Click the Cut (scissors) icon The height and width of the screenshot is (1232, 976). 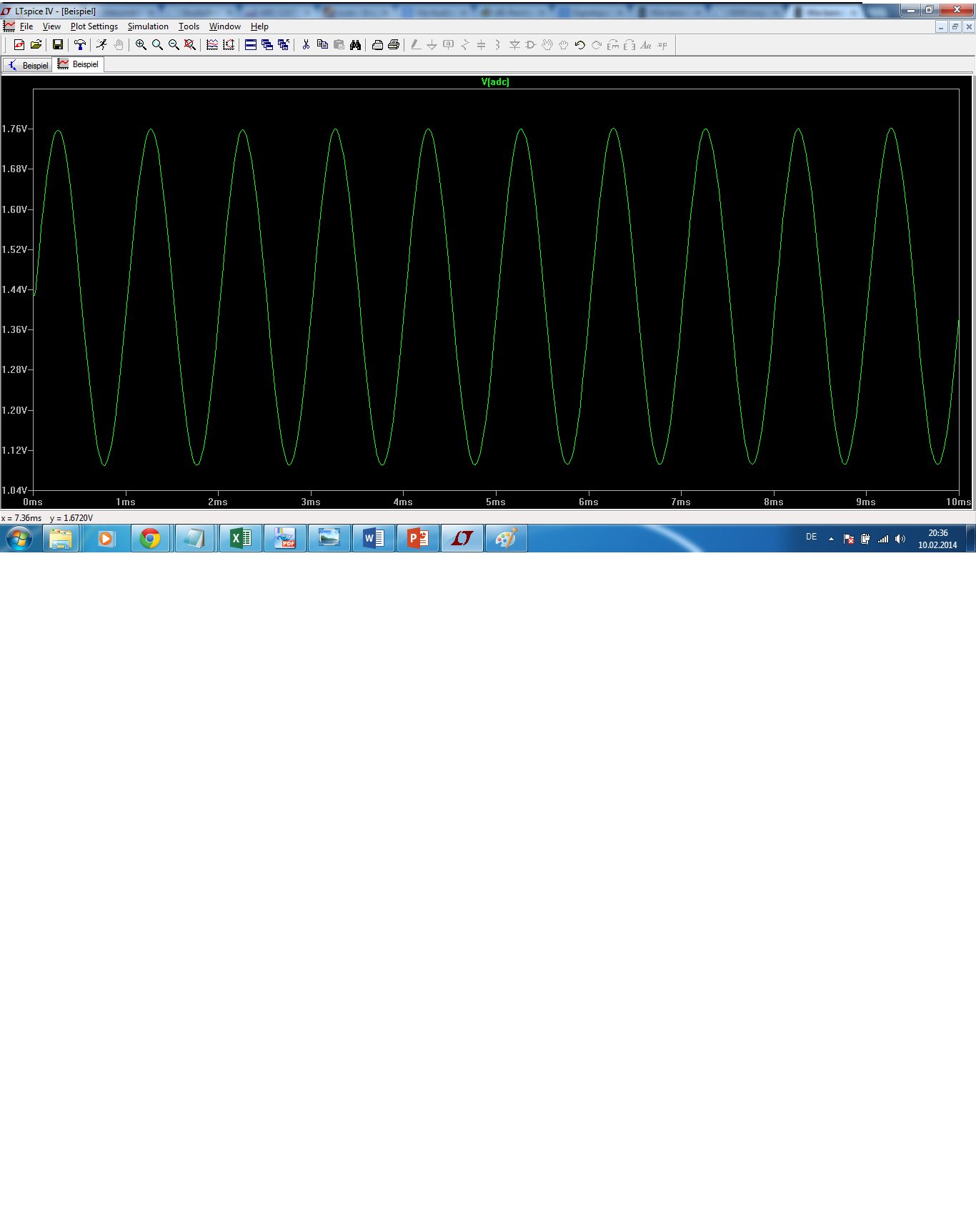point(306,44)
